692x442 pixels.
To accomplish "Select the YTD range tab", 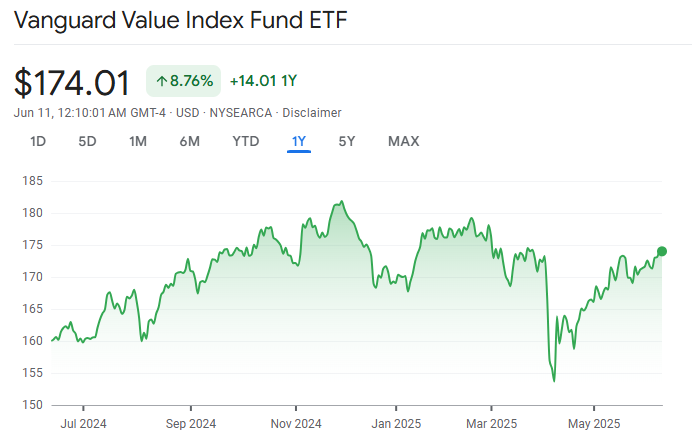I will pyautogui.click(x=245, y=141).
